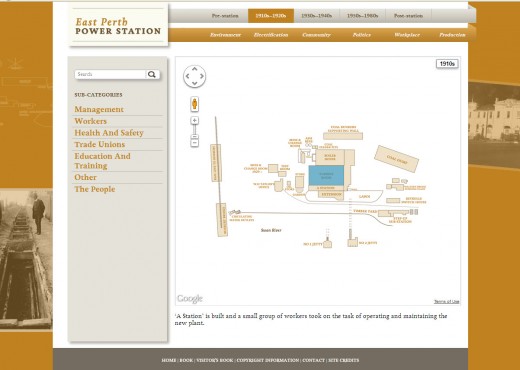520x370 pixels.
Task: Click the East Perth Power Station logo
Action: [x=118, y=26]
